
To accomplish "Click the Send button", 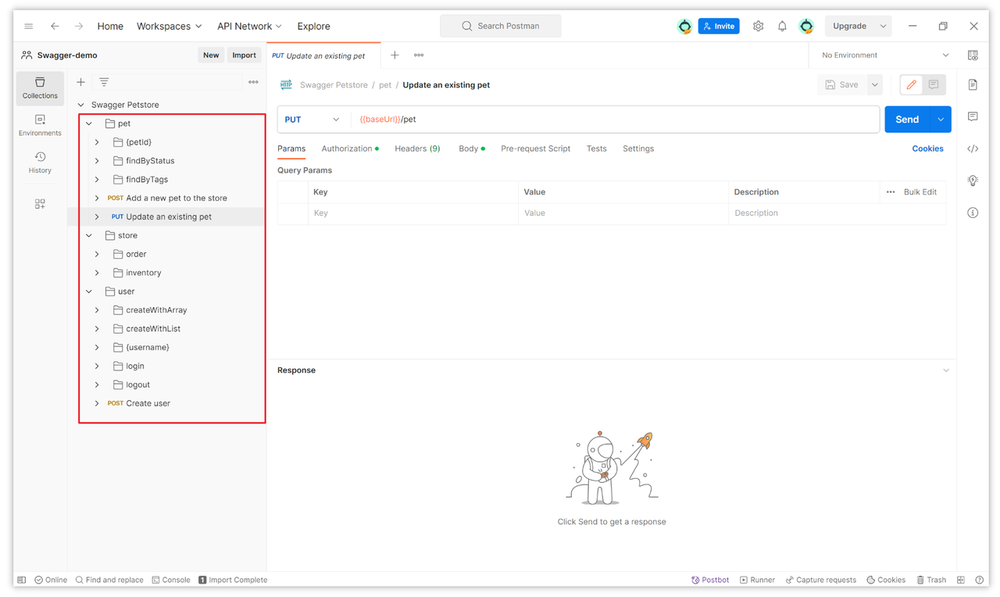I will click(x=906, y=120).
